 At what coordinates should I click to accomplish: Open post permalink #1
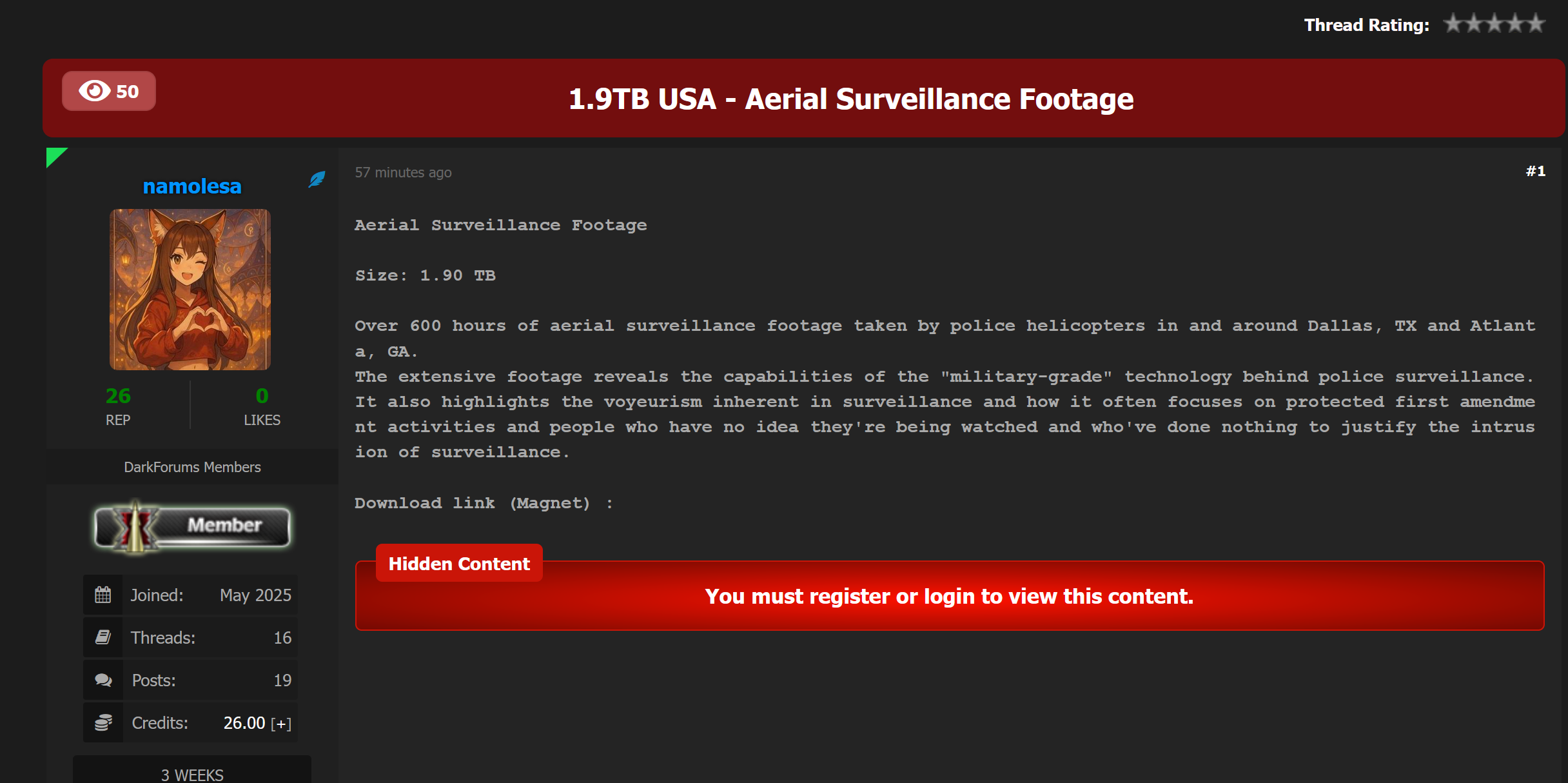[1535, 171]
